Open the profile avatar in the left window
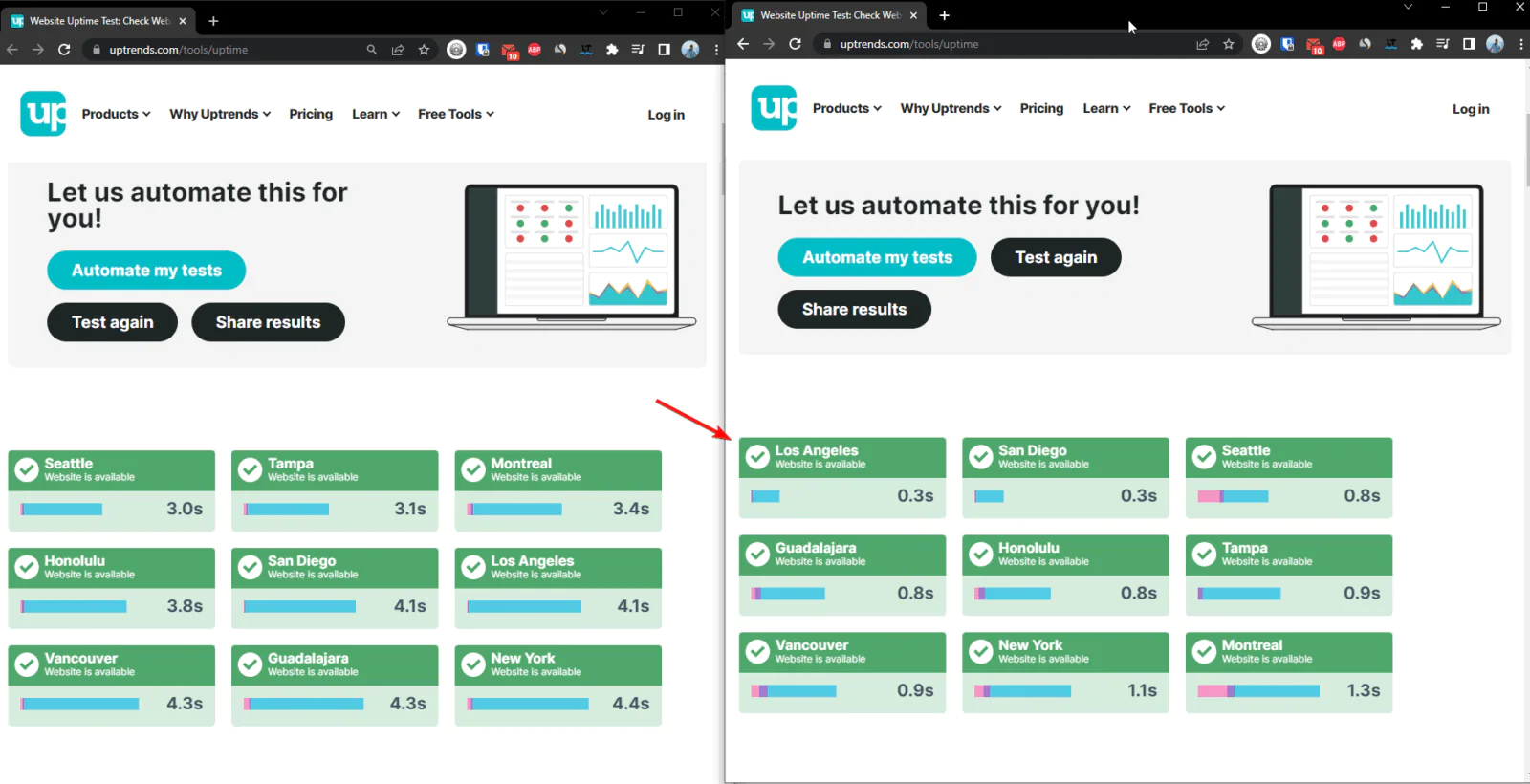The height and width of the screenshot is (784, 1530). pyautogui.click(x=690, y=50)
